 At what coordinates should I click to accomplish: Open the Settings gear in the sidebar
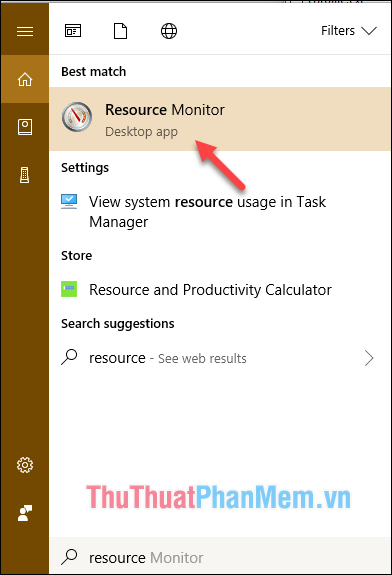pos(25,465)
